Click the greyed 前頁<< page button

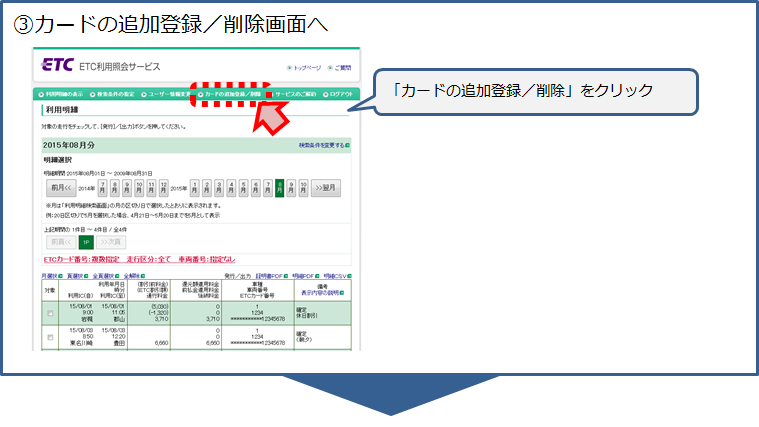point(61,242)
